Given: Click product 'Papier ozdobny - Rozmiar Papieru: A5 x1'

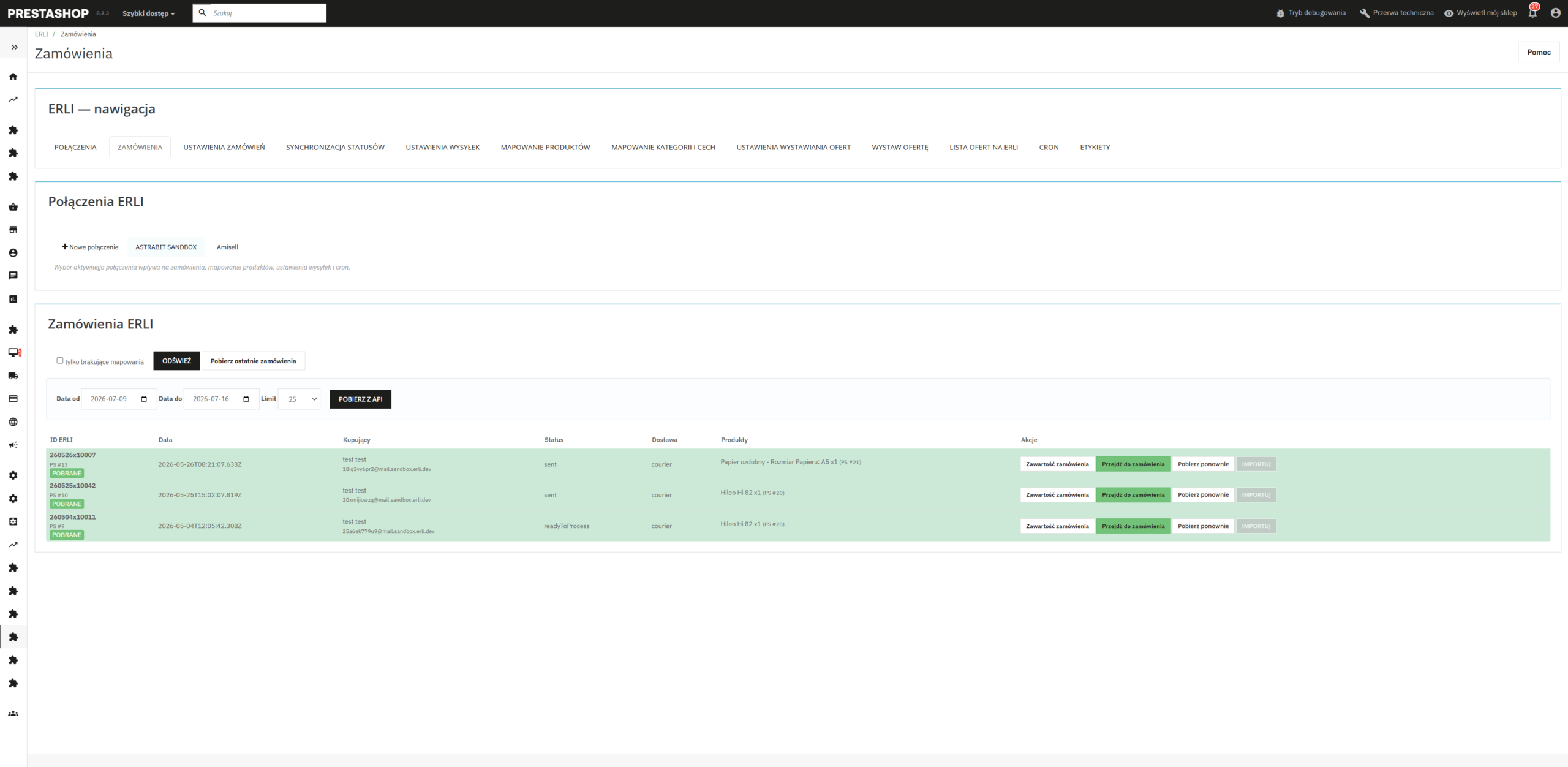Looking at the screenshot, I should 778,462.
